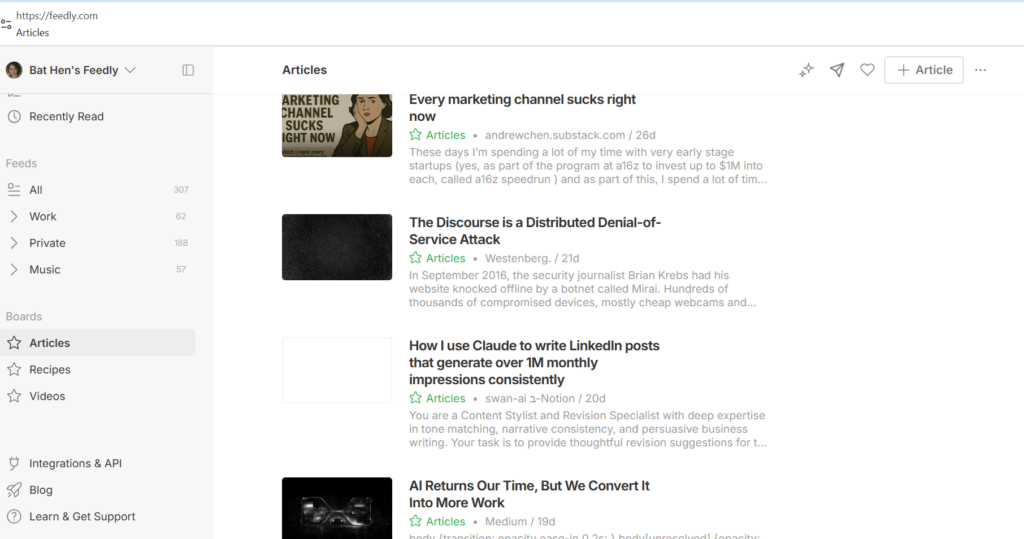Click the 62 unread count beside Work

[x=181, y=216]
